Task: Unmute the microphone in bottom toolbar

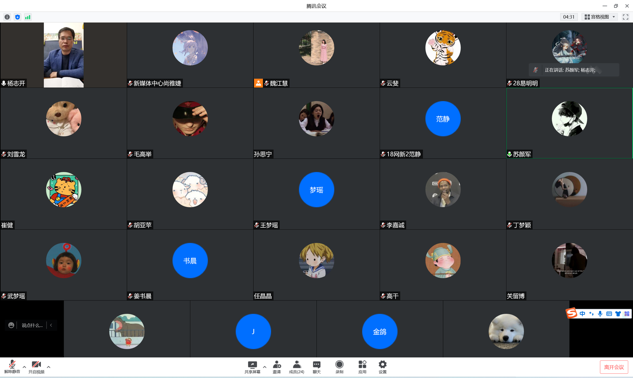Action: click(12, 366)
